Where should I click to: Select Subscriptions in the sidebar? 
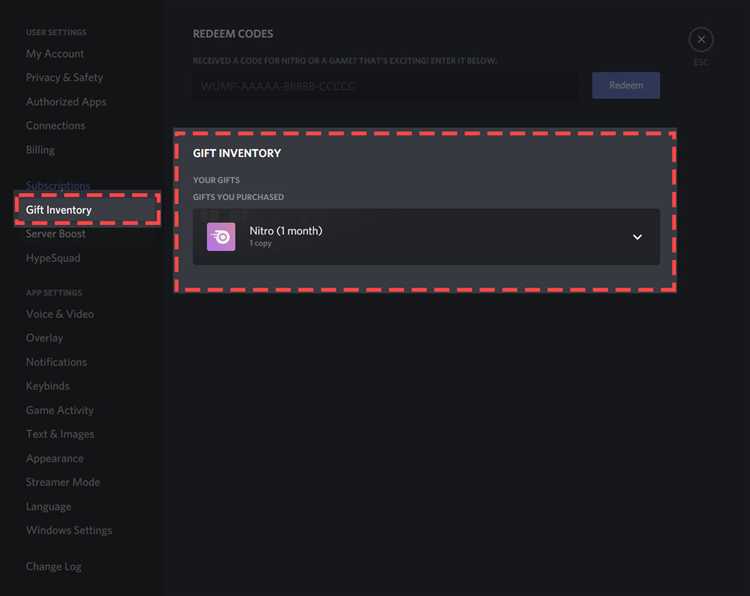58,186
